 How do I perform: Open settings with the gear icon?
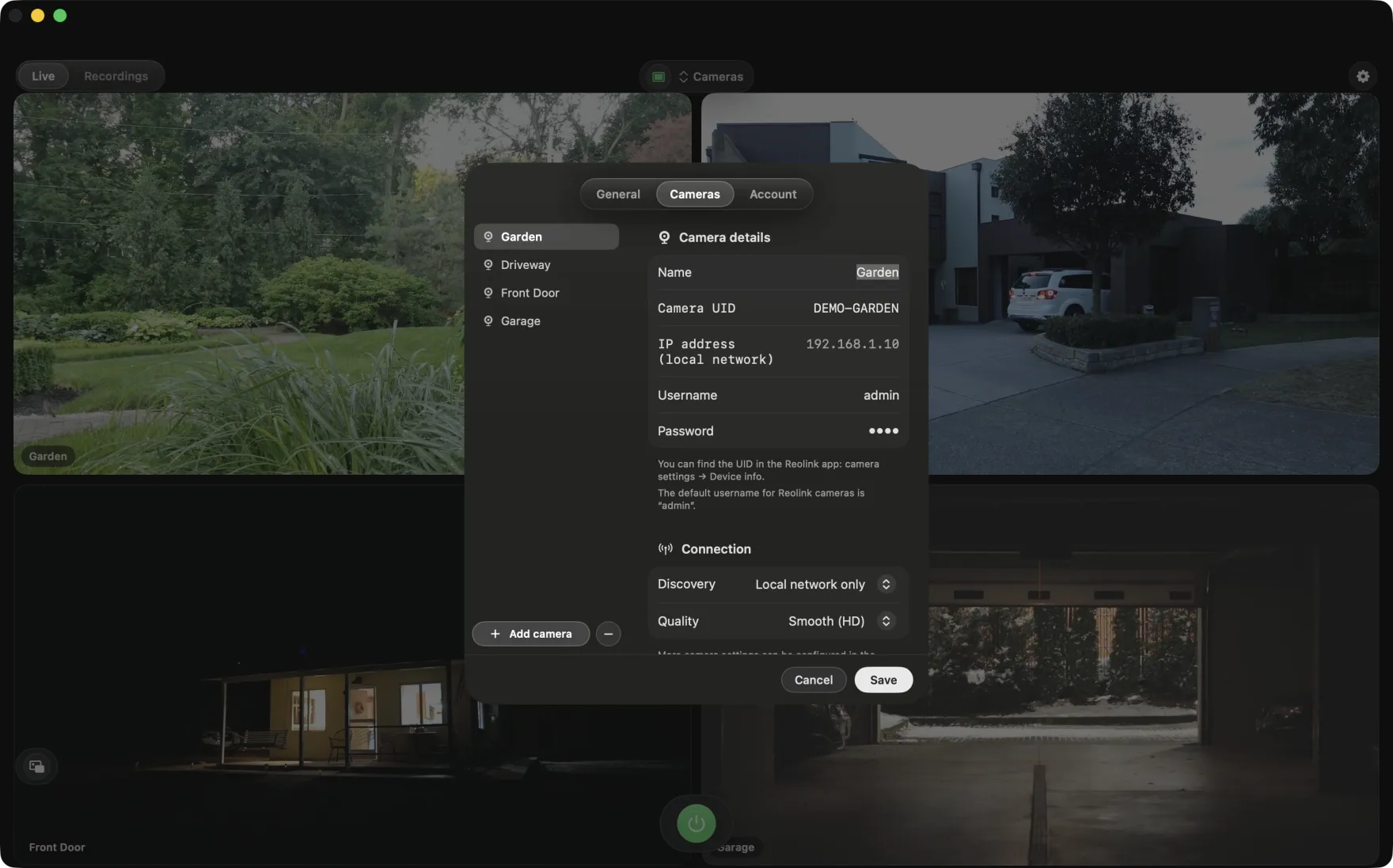pos(1363,76)
